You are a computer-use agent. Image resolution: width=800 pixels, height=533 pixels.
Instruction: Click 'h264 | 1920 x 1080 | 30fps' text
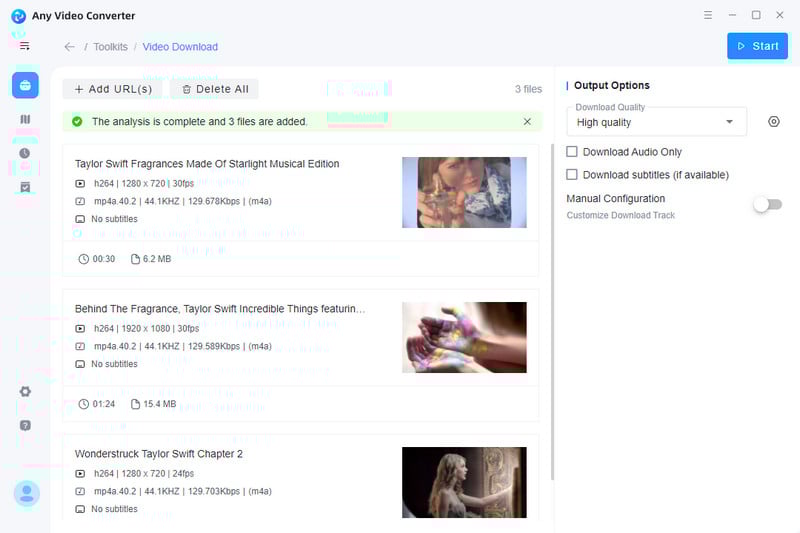click(x=146, y=328)
